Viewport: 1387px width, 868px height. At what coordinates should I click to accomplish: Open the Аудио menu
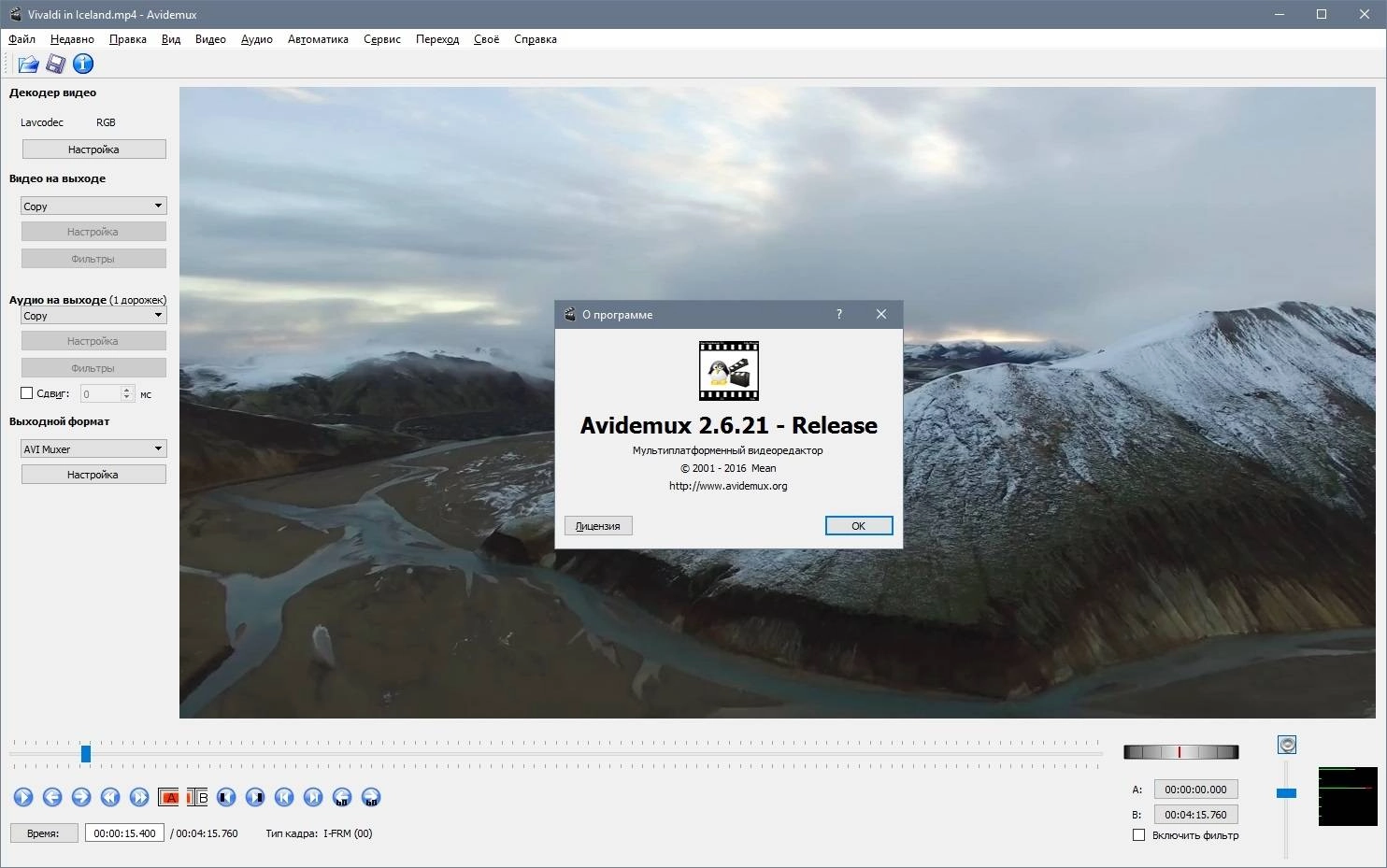256,39
